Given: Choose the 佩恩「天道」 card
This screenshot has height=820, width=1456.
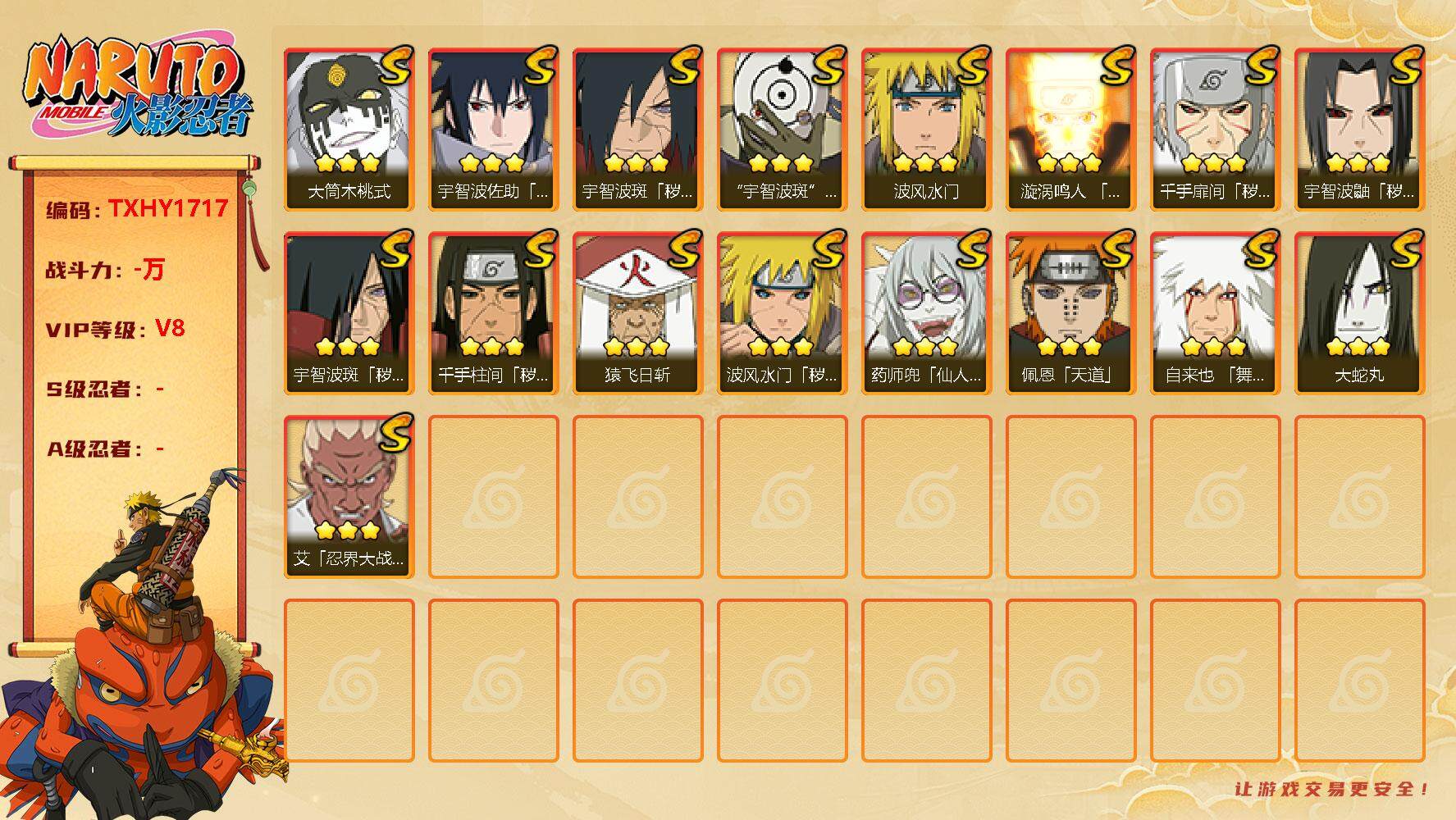Looking at the screenshot, I should point(1070,313).
